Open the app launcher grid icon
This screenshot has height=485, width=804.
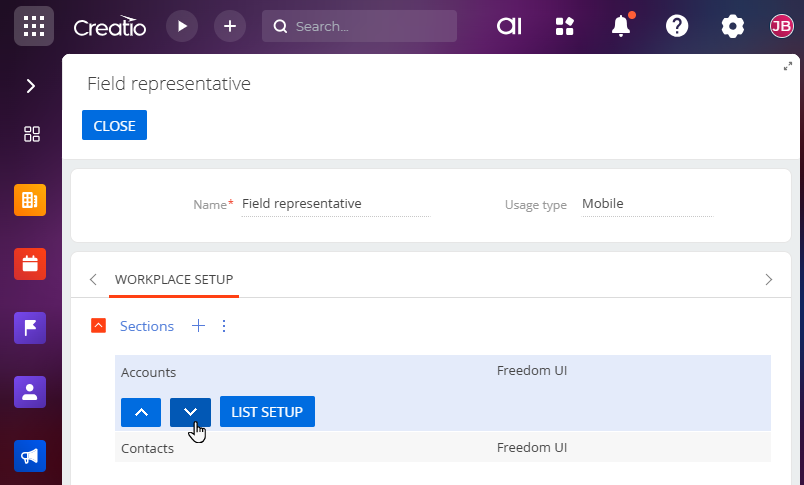click(34, 26)
